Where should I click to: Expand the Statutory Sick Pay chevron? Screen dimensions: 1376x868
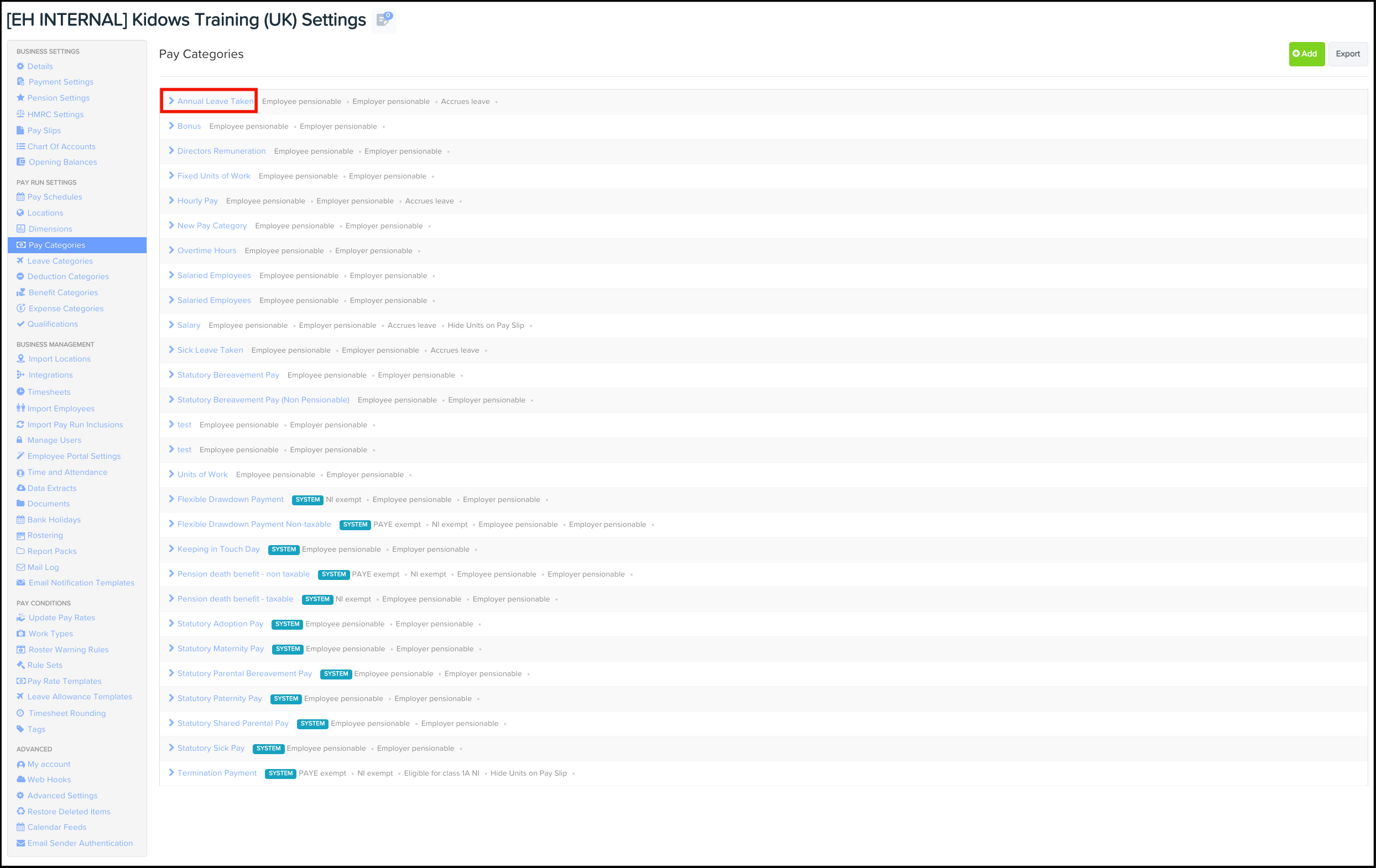pos(171,748)
